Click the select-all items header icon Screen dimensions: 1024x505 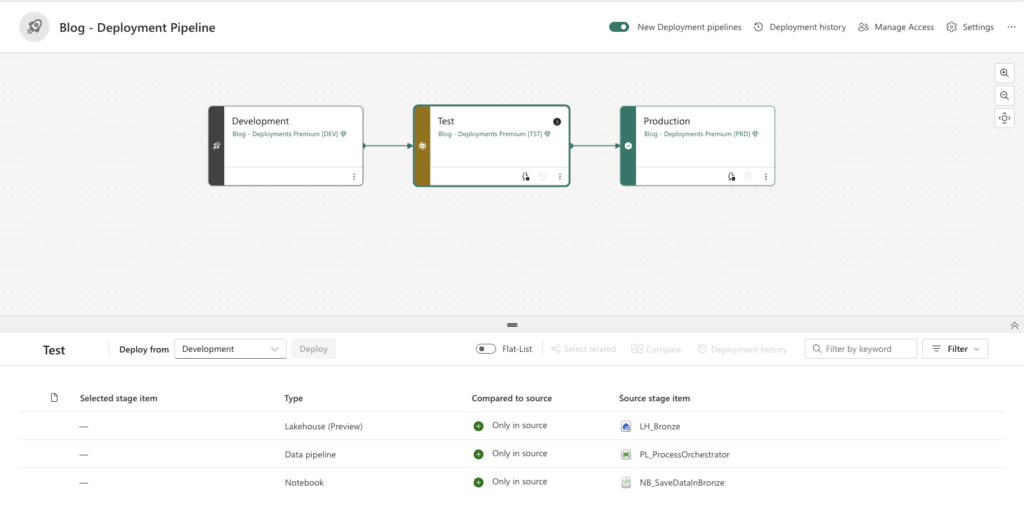[54, 398]
